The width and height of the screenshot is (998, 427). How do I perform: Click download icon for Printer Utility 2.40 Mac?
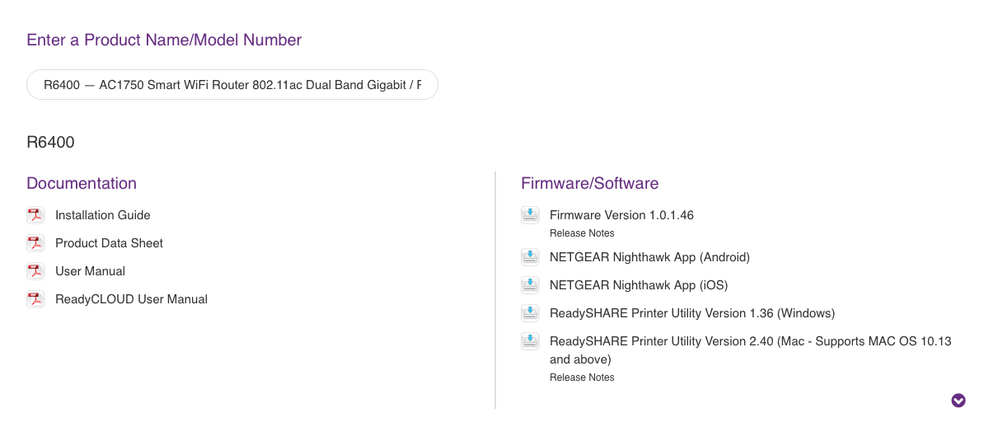click(530, 341)
